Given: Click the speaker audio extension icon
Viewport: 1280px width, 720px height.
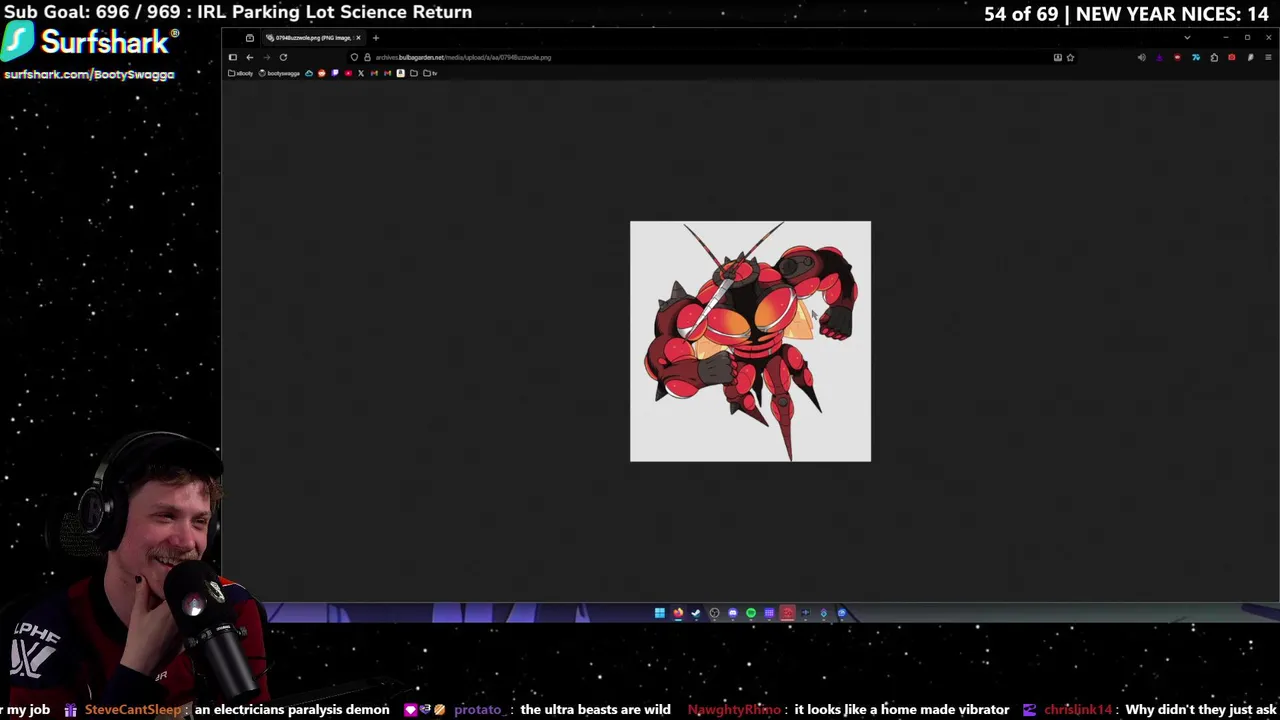Looking at the screenshot, I should coord(1142,58).
